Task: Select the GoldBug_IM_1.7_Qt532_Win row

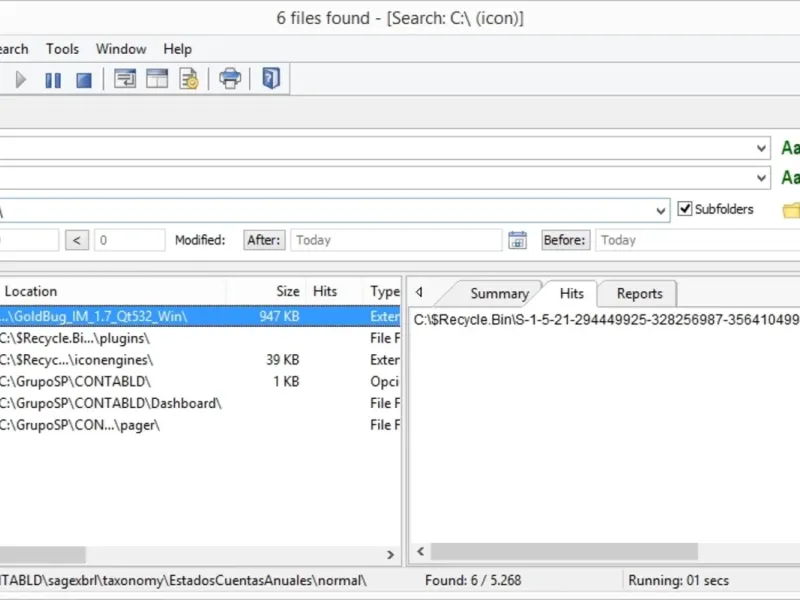Action: tap(200, 316)
